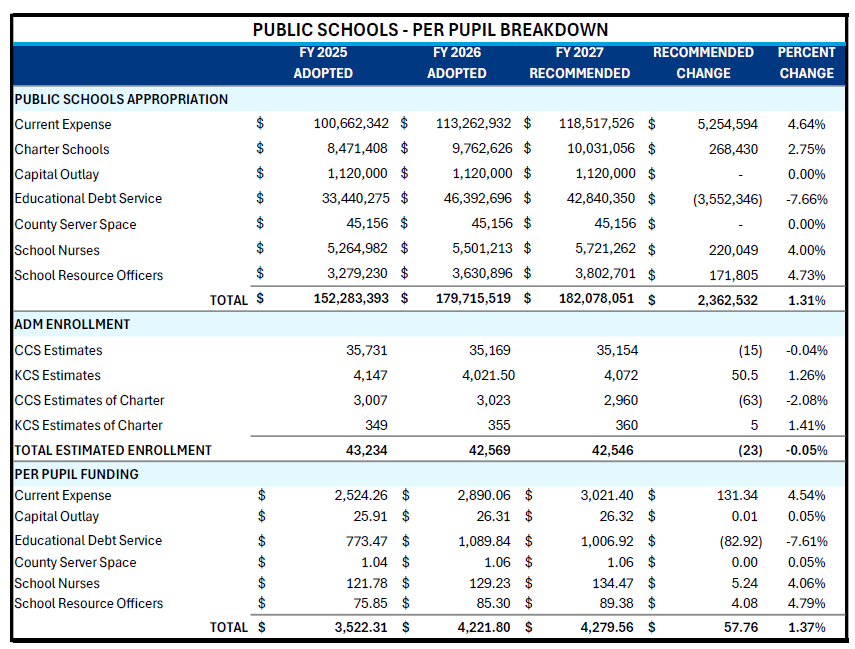Click the 'KCS Estimates' row label
The height and width of the screenshot is (649, 855).
pyautogui.click(x=57, y=375)
